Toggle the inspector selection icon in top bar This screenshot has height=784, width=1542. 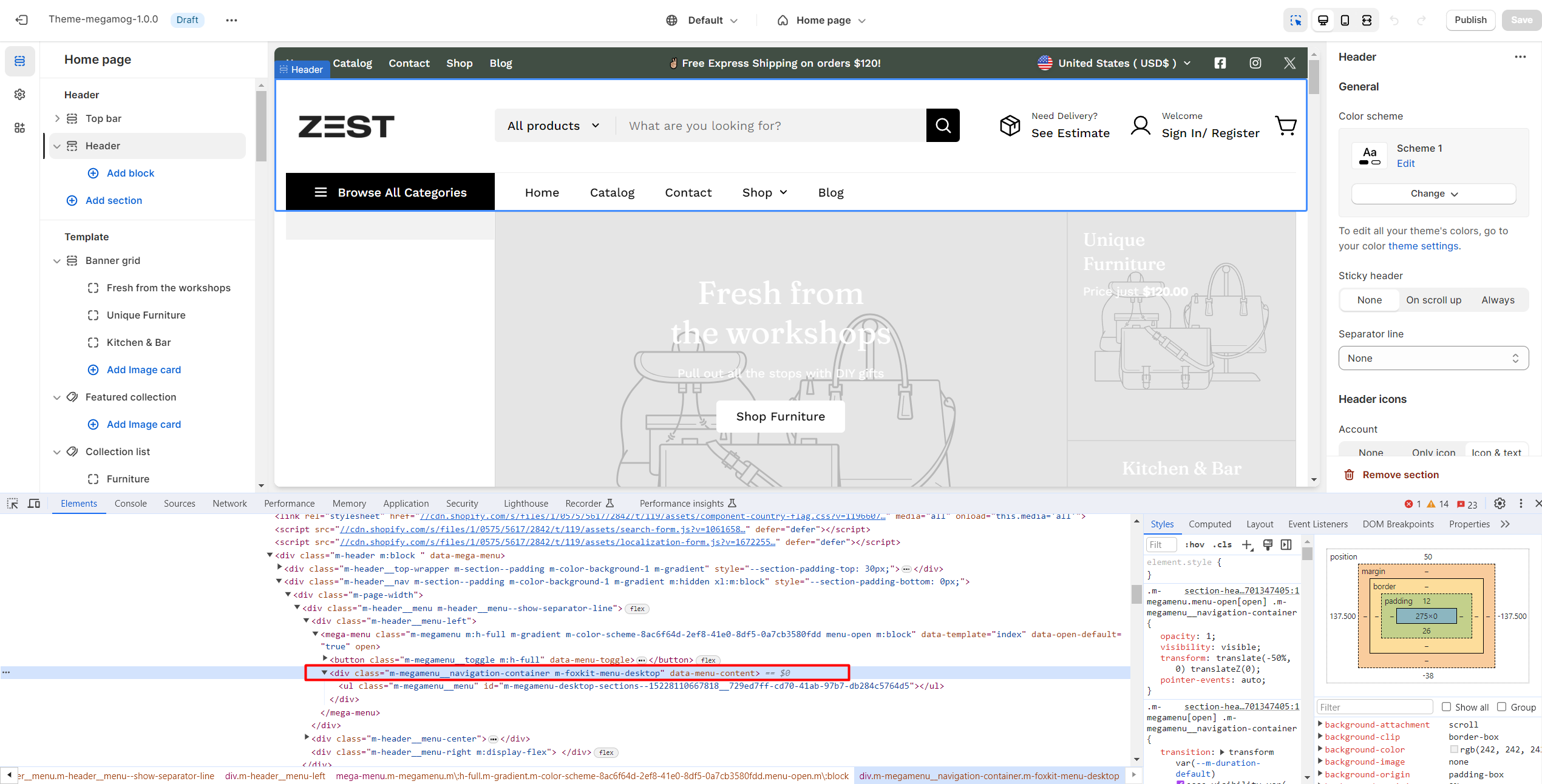pyautogui.click(x=1295, y=20)
